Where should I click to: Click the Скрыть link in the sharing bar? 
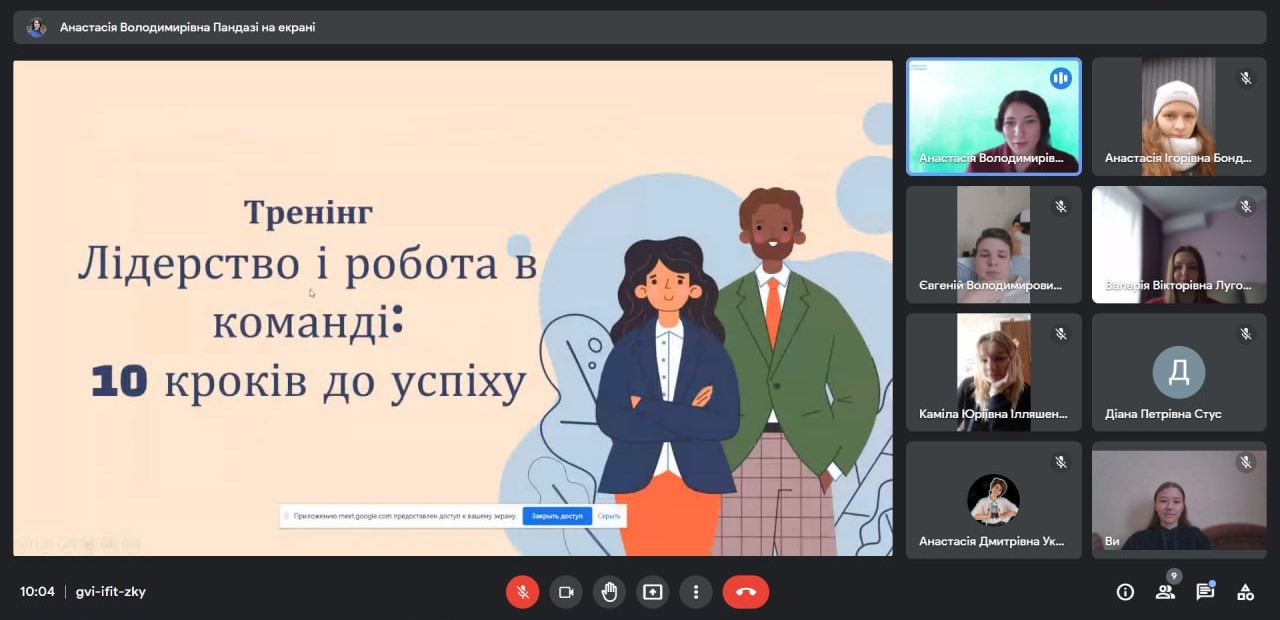(x=609, y=516)
